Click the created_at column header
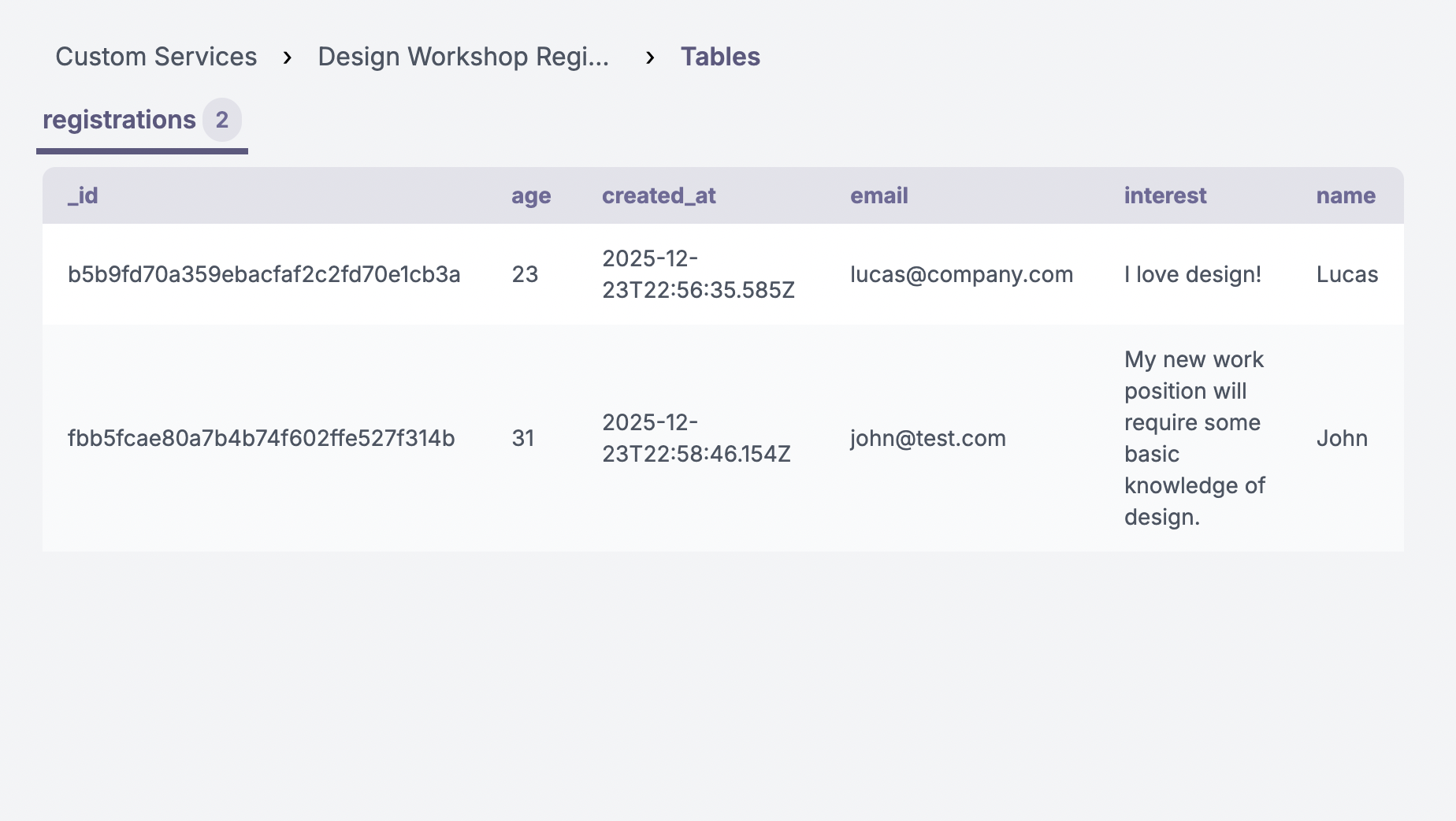The image size is (1456, 821). tap(659, 195)
